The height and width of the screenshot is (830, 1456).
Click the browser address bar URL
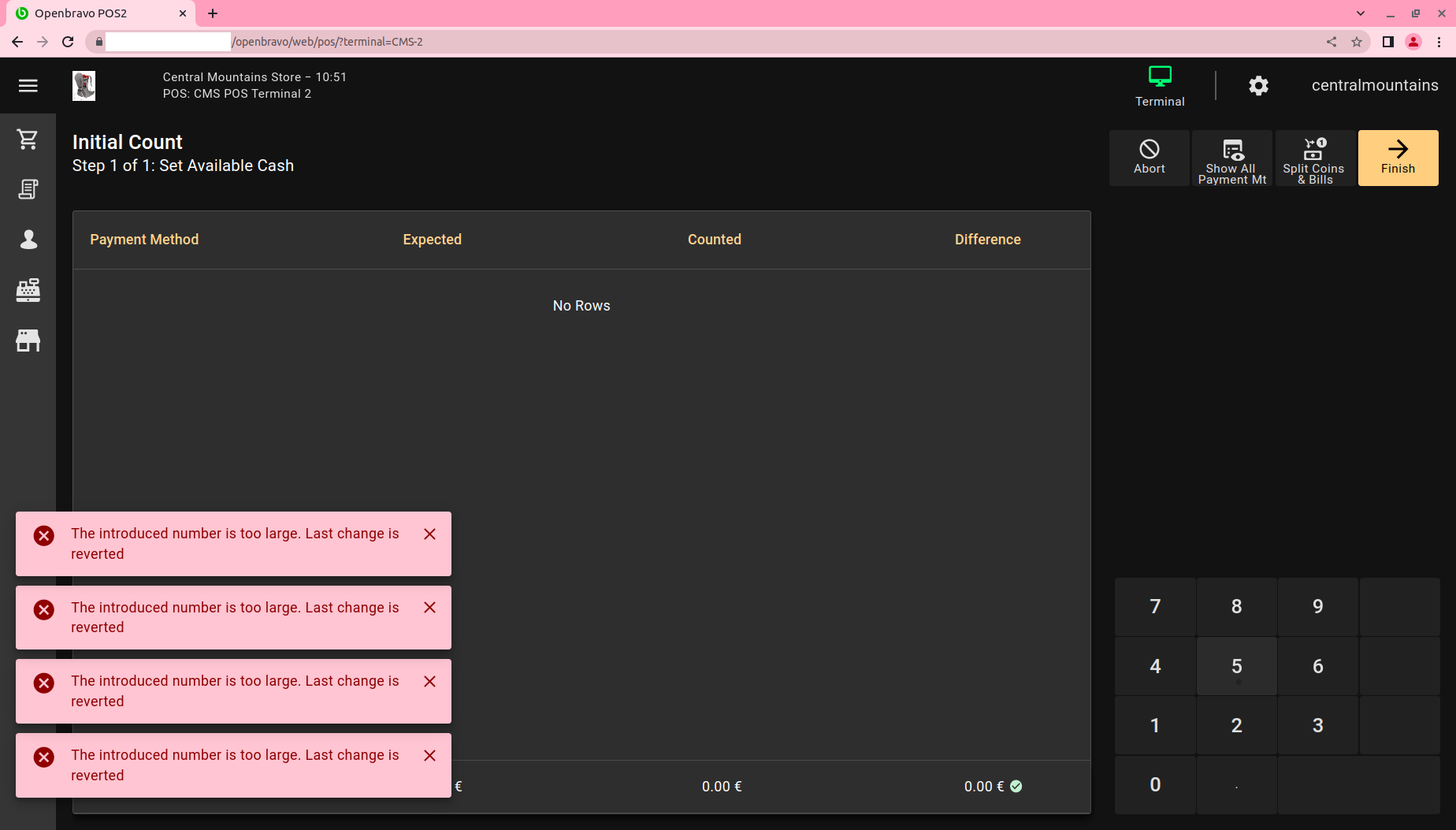(267, 42)
